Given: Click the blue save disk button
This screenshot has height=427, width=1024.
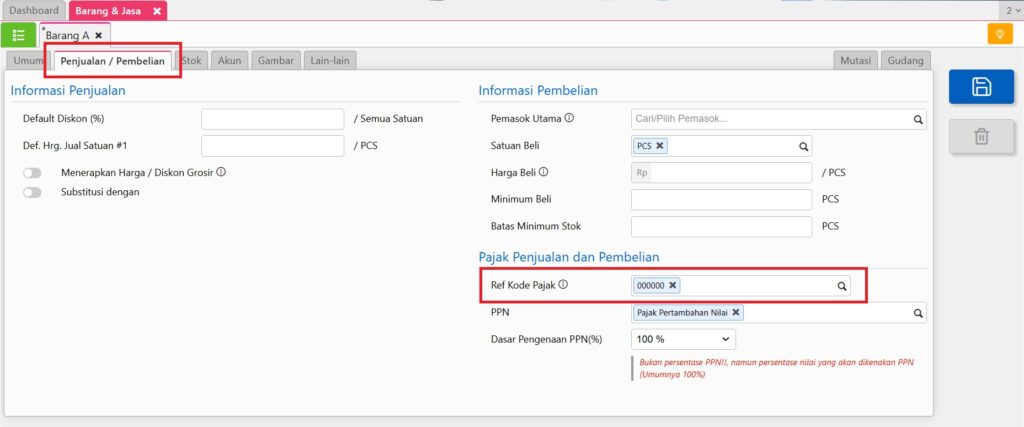Looking at the screenshot, I should [981, 87].
